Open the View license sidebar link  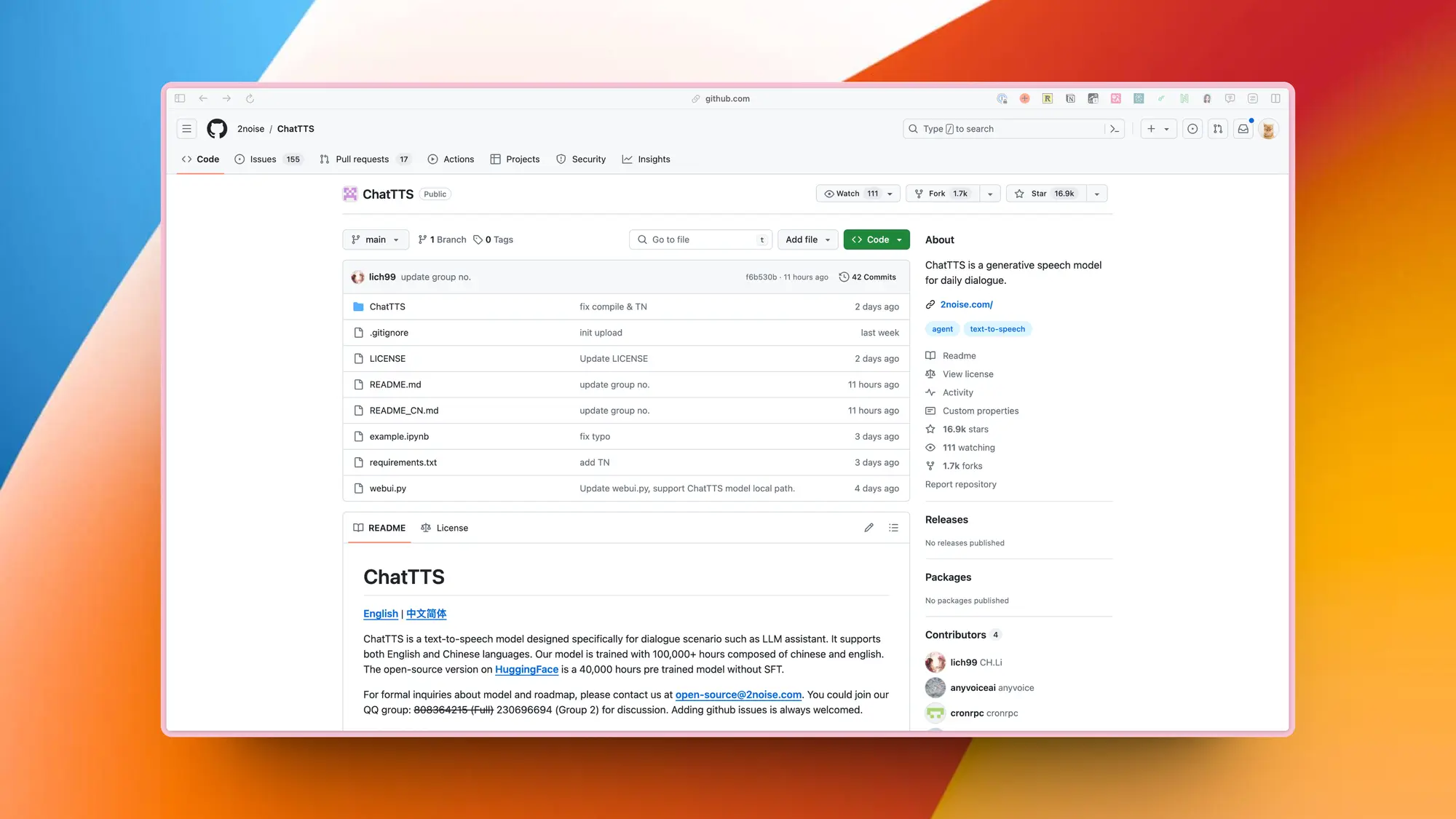pyautogui.click(x=968, y=374)
